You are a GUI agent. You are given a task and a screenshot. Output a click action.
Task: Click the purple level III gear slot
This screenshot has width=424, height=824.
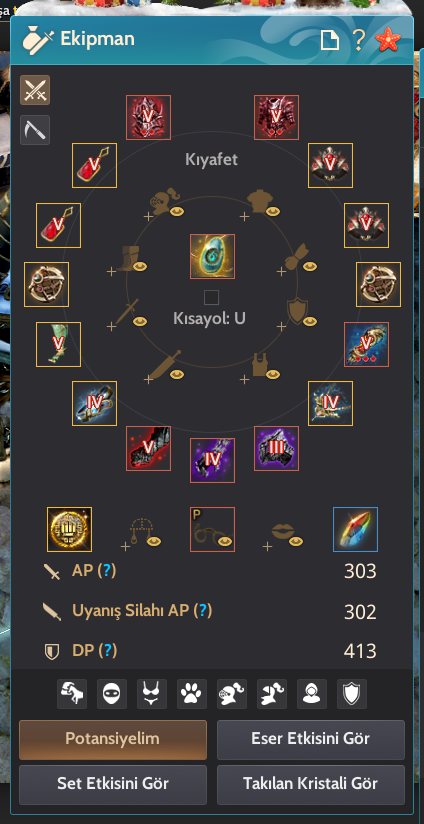click(276, 448)
